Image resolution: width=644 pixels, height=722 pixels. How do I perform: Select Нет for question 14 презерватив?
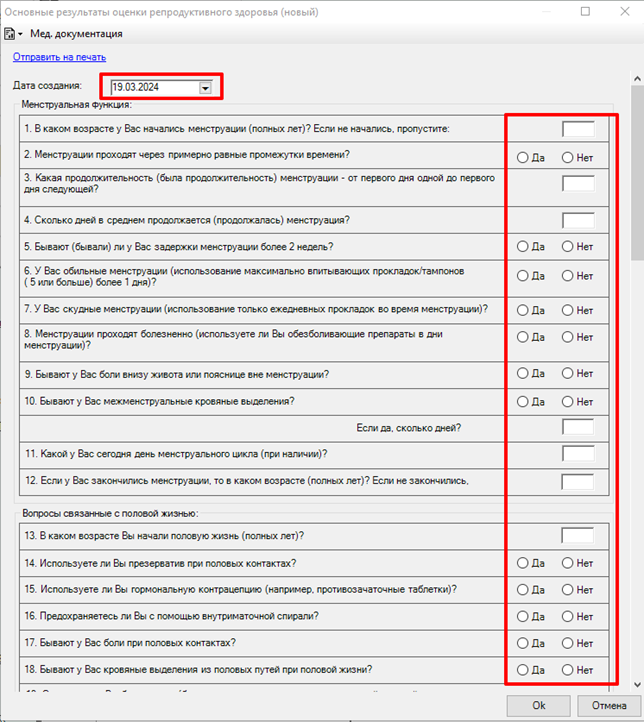pos(577,563)
